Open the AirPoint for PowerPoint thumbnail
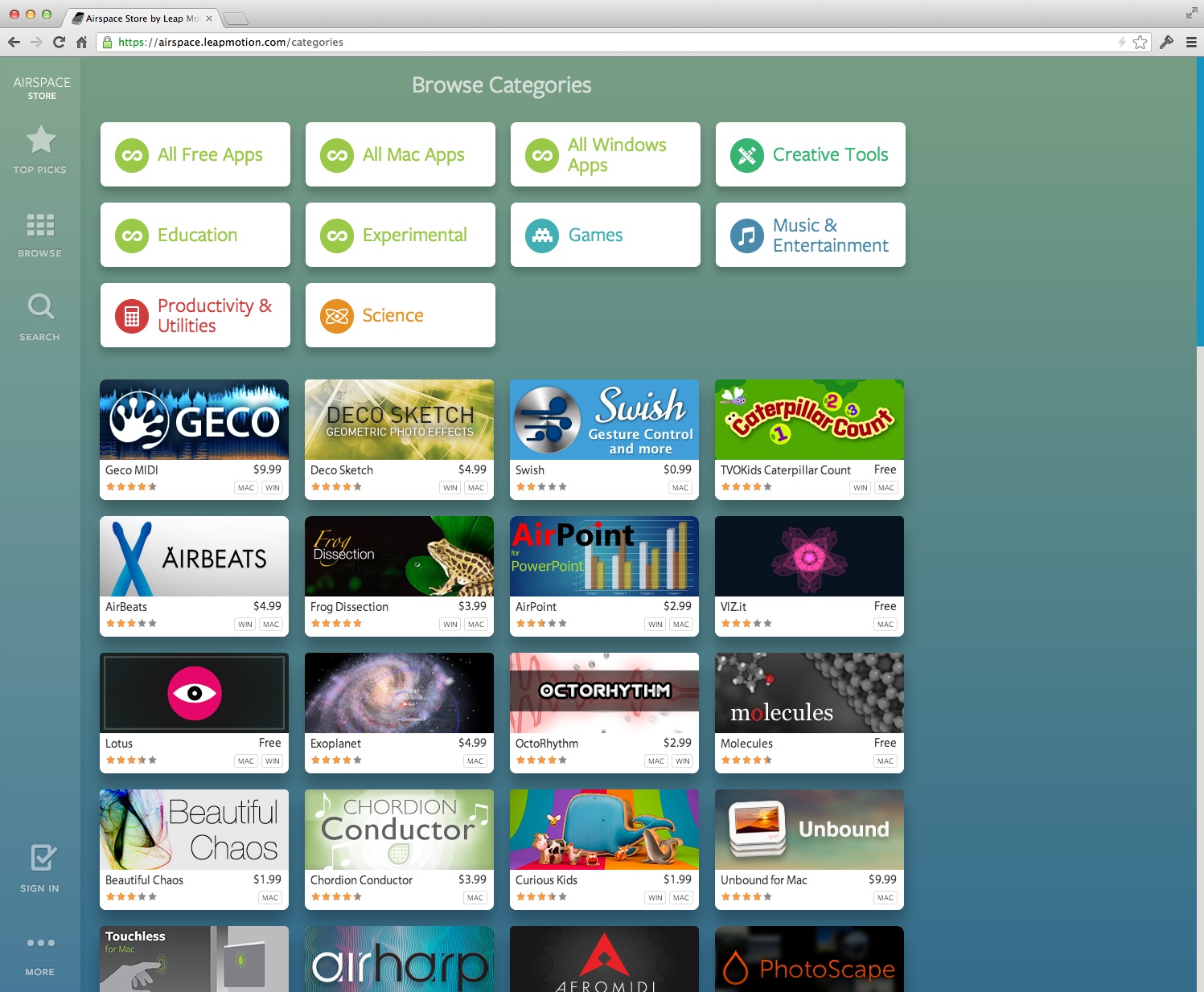Image resolution: width=1204 pixels, height=992 pixels. pyautogui.click(x=604, y=556)
